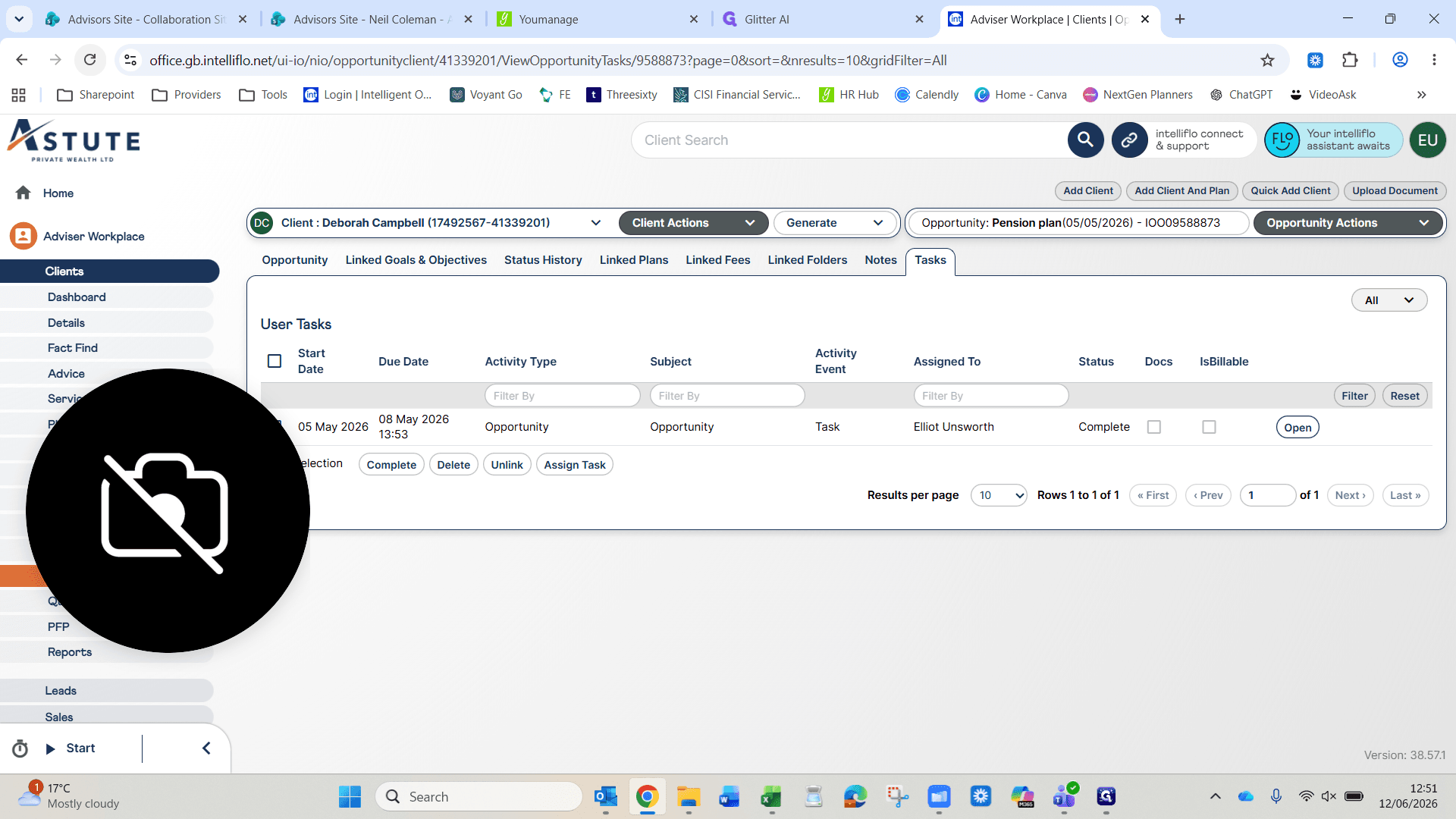
Task: Click the Adviser Workplace person icon
Action: (x=24, y=236)
